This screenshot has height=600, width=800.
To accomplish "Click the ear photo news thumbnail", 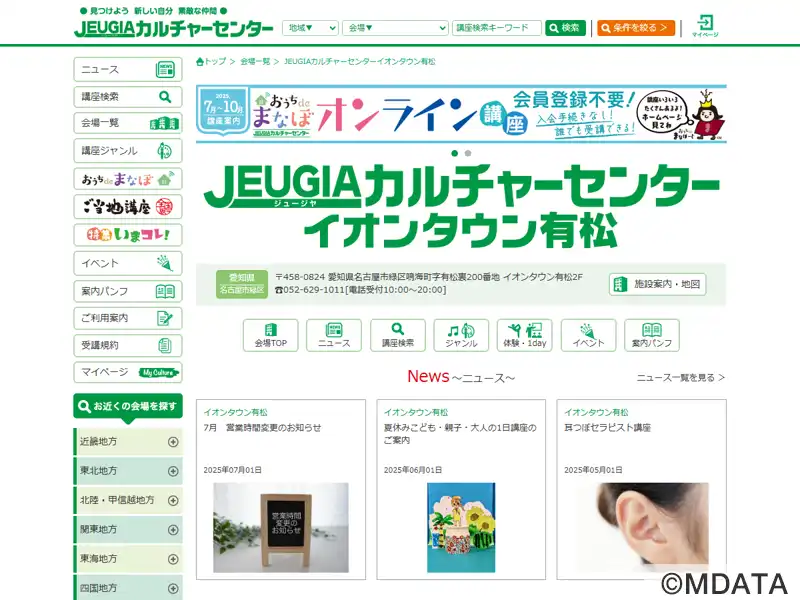I will coord(641,528).
